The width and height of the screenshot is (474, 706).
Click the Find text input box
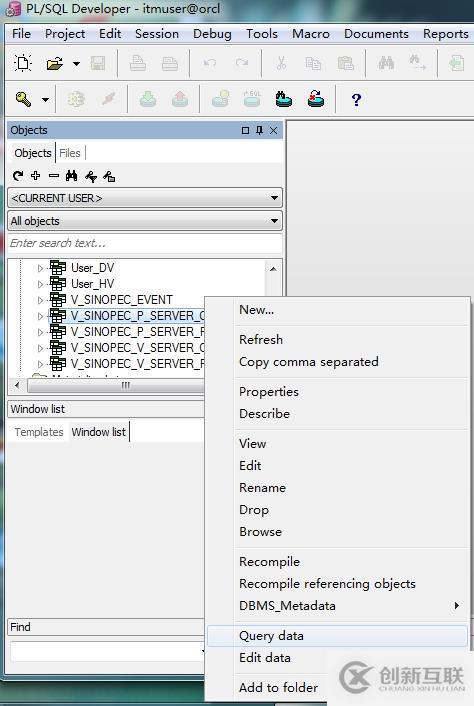[107, 652]
